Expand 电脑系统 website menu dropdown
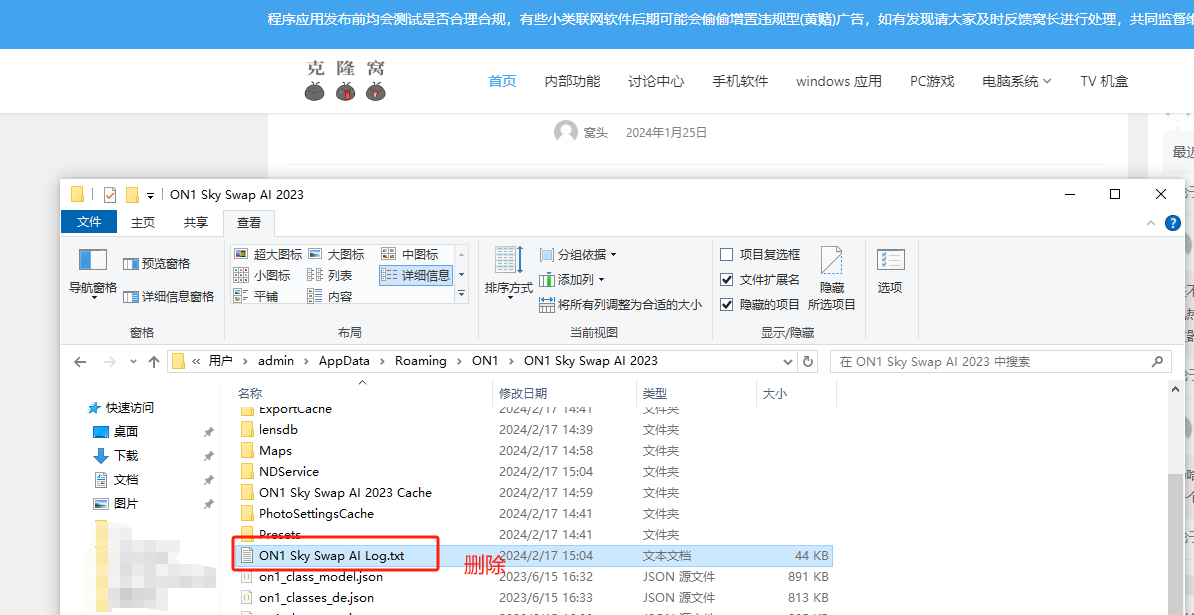The width and height of the screenshot is (1194, 615). click(x=1017, y=81)
